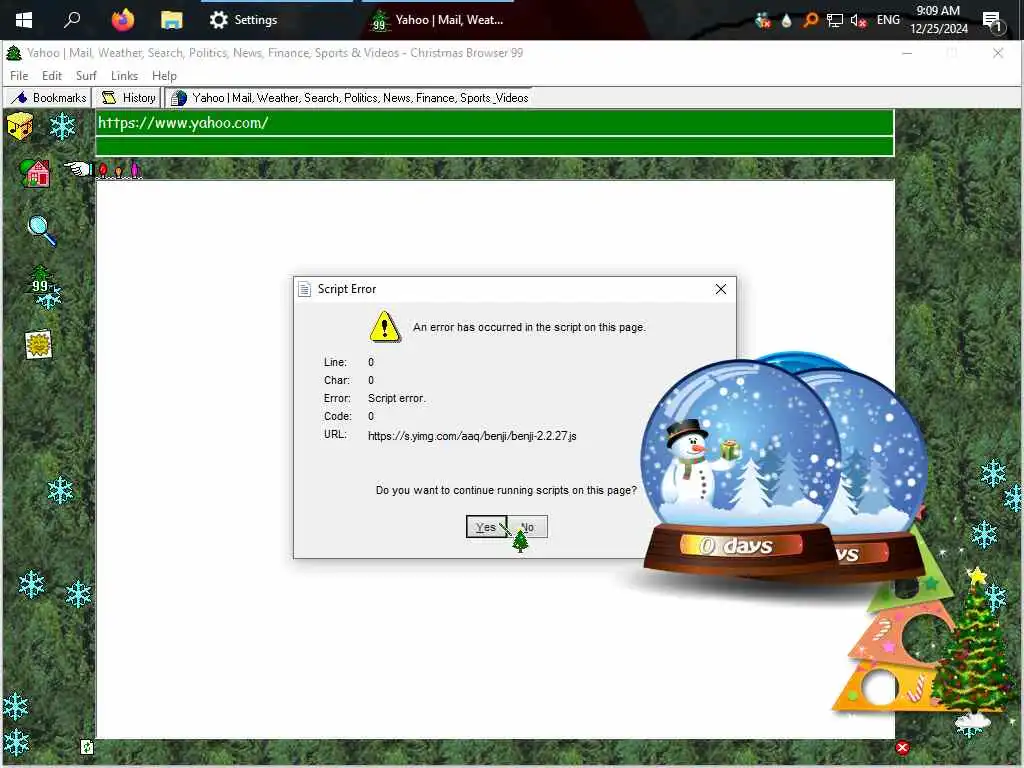Click the orange Christmas light bulb icon
This screenshot has width=1024, height=768.
coord(118,172)
